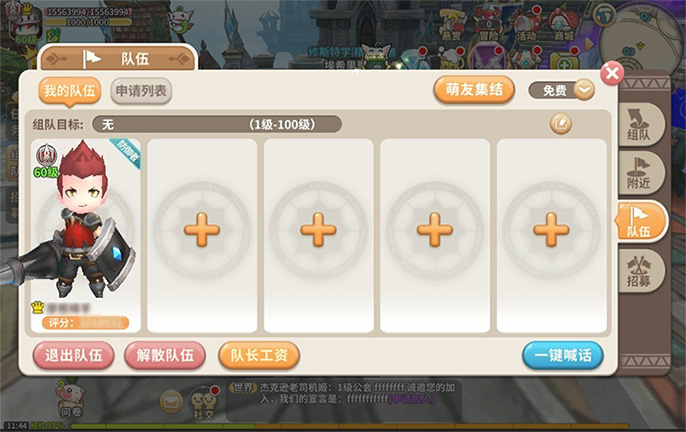
Task: Expand the 免费 dropdown arrow
Action: coord(584,90)
